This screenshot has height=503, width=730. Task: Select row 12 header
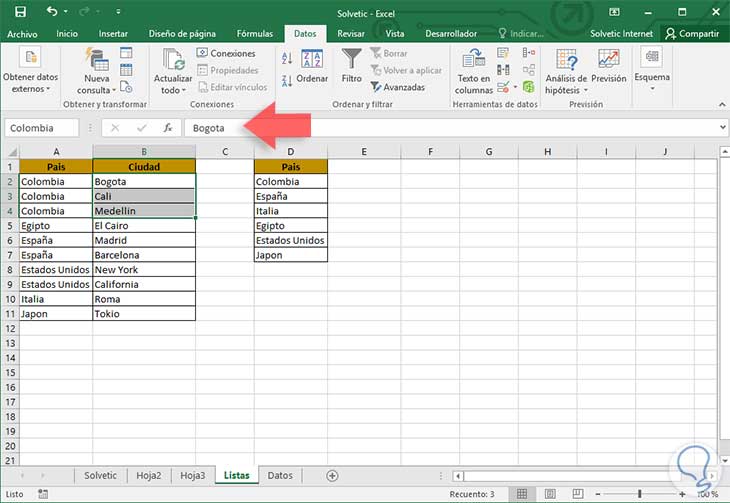coord(10,328)
